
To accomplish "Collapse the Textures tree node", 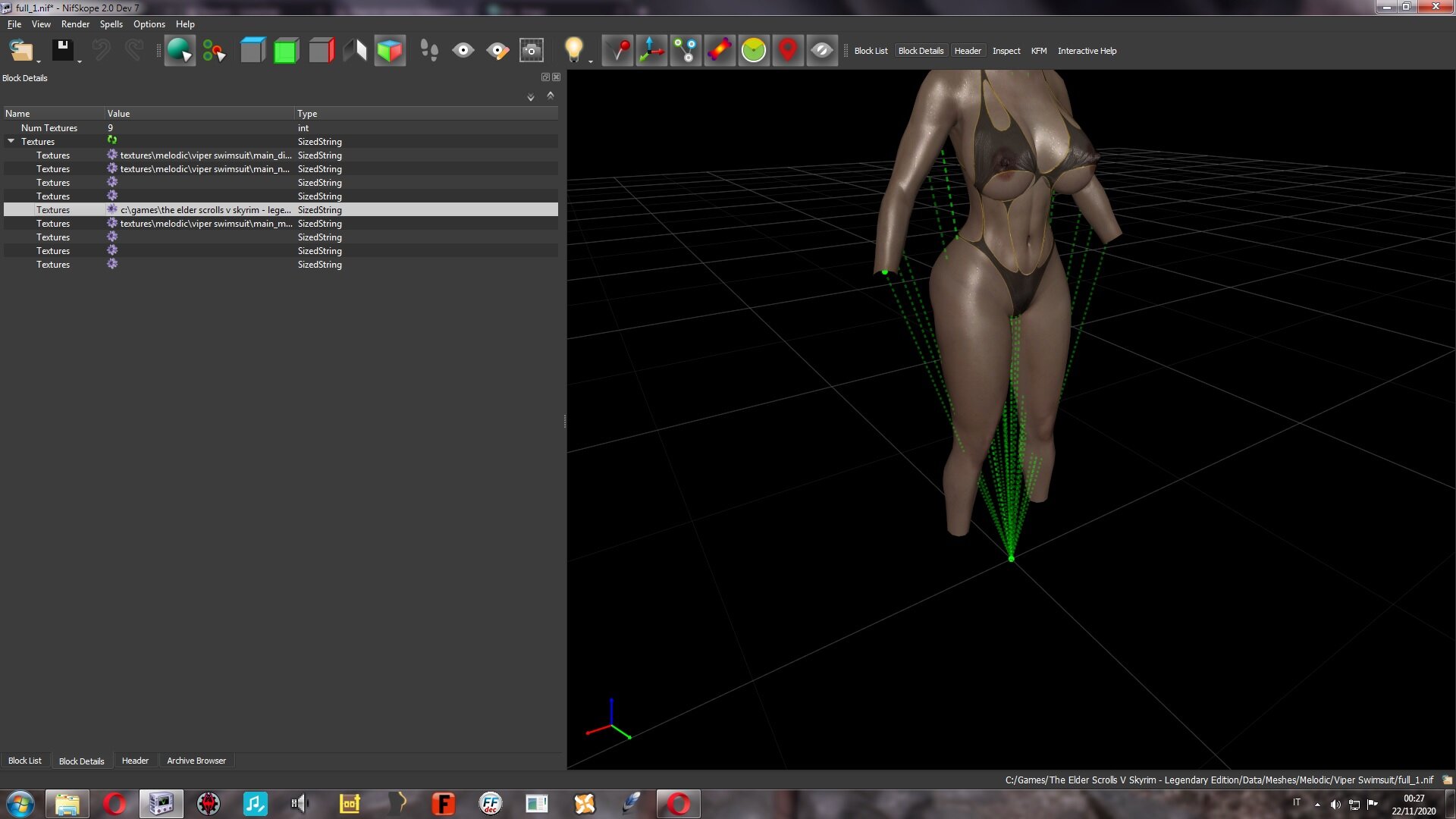I will [11, 141].
